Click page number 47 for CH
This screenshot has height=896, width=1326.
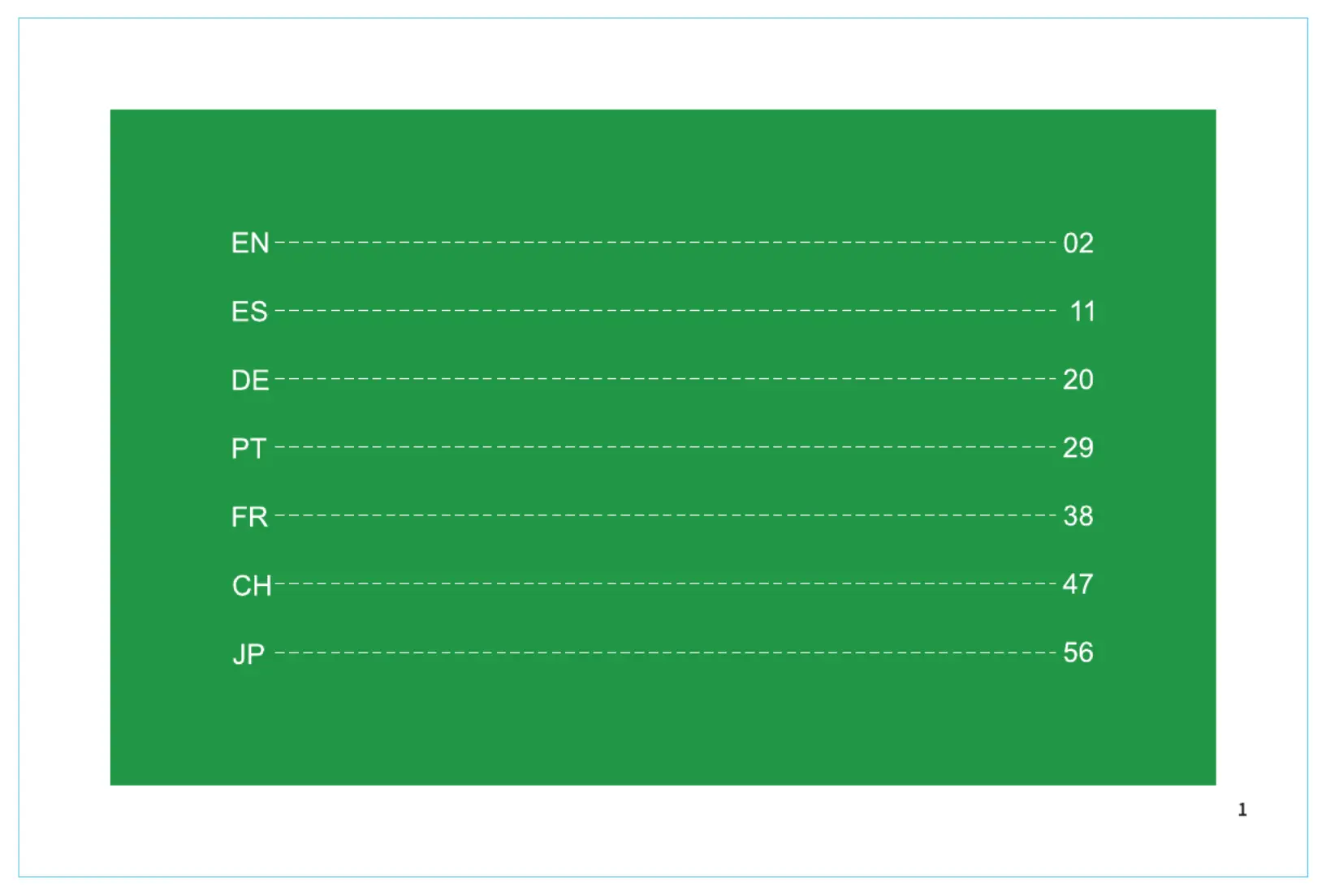pos(1078,584)
